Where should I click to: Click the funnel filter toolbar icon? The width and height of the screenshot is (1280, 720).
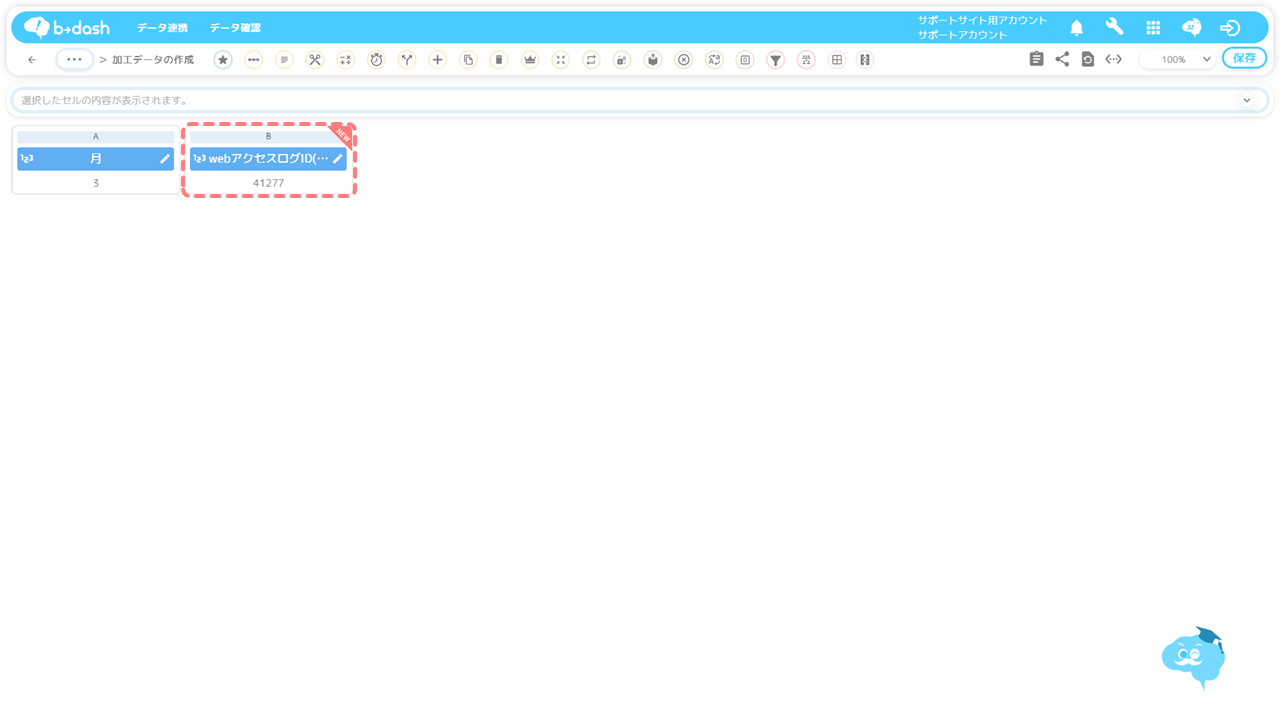(776, 60)
